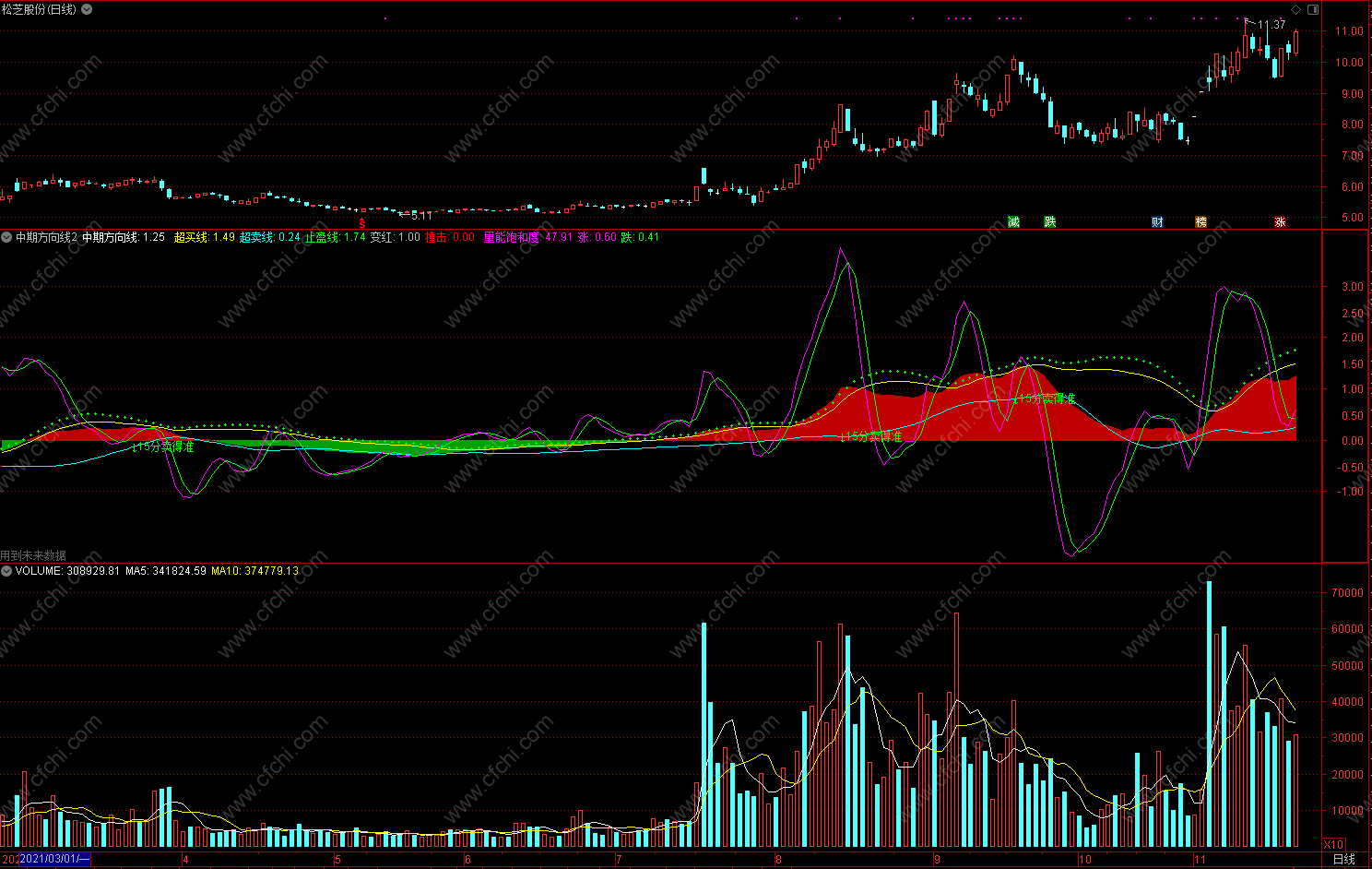Image resolution: width=1372 pixels, height=869 pixels.
Task: Click the green 跌 event marker
Action: pyautogui.click(x=1049, y=221)
